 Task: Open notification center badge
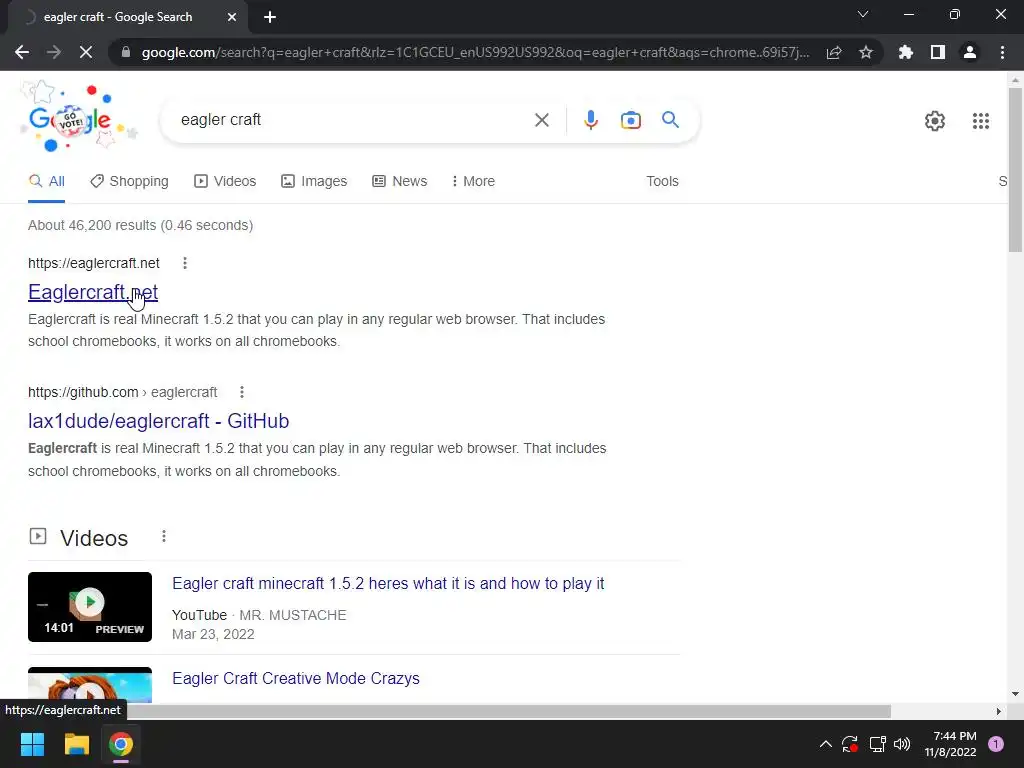(x=996, y=744)
